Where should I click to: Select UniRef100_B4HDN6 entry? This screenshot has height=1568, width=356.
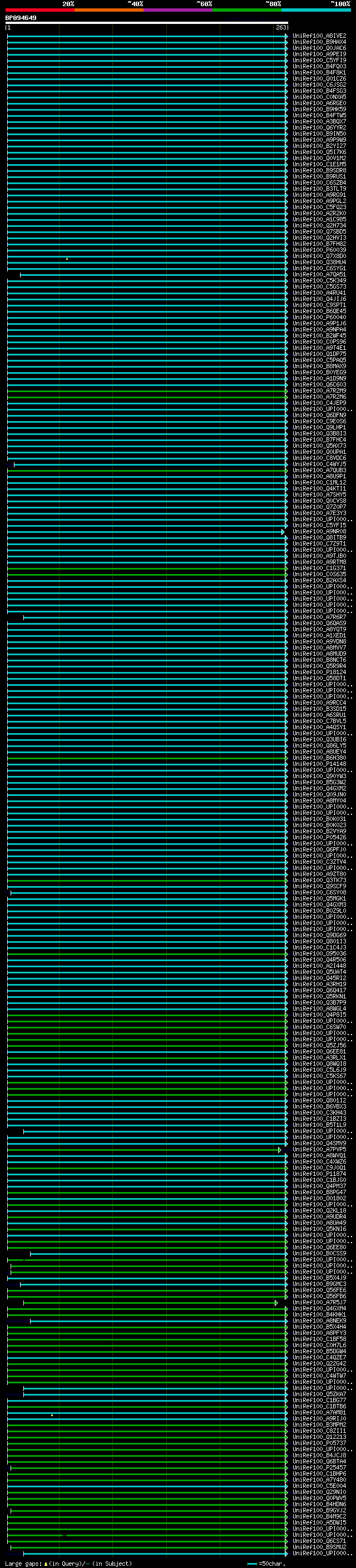pyautogui.click(x=319, y=1505)
